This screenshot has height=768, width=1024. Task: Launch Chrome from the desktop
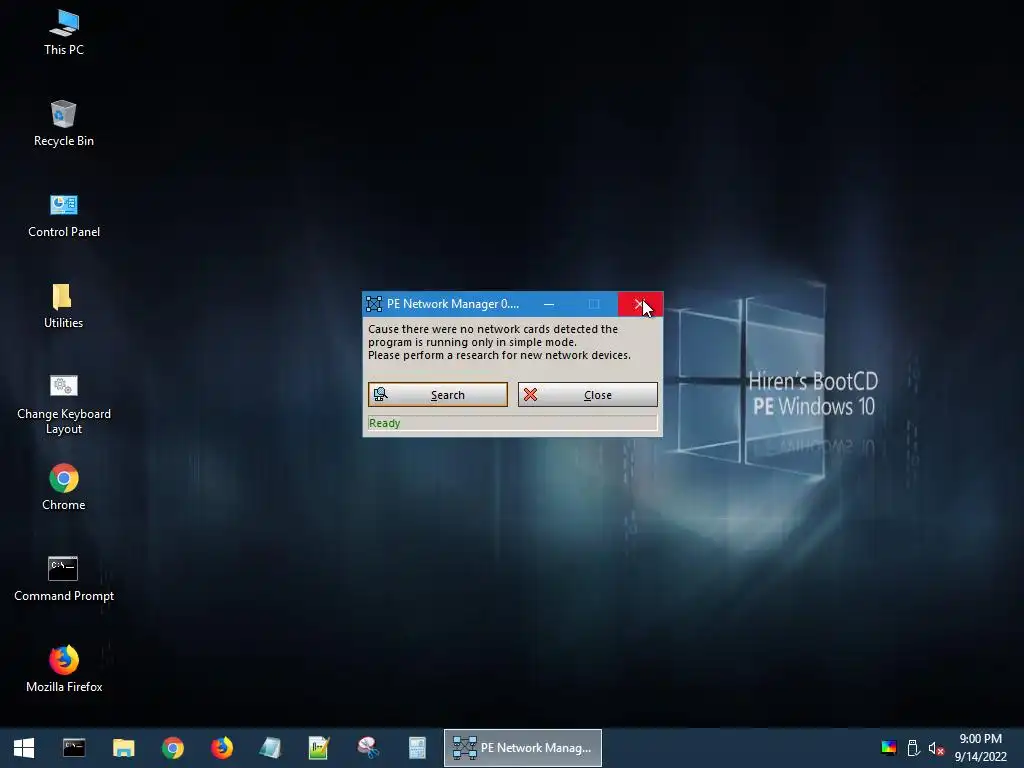(x=64, y=487)
